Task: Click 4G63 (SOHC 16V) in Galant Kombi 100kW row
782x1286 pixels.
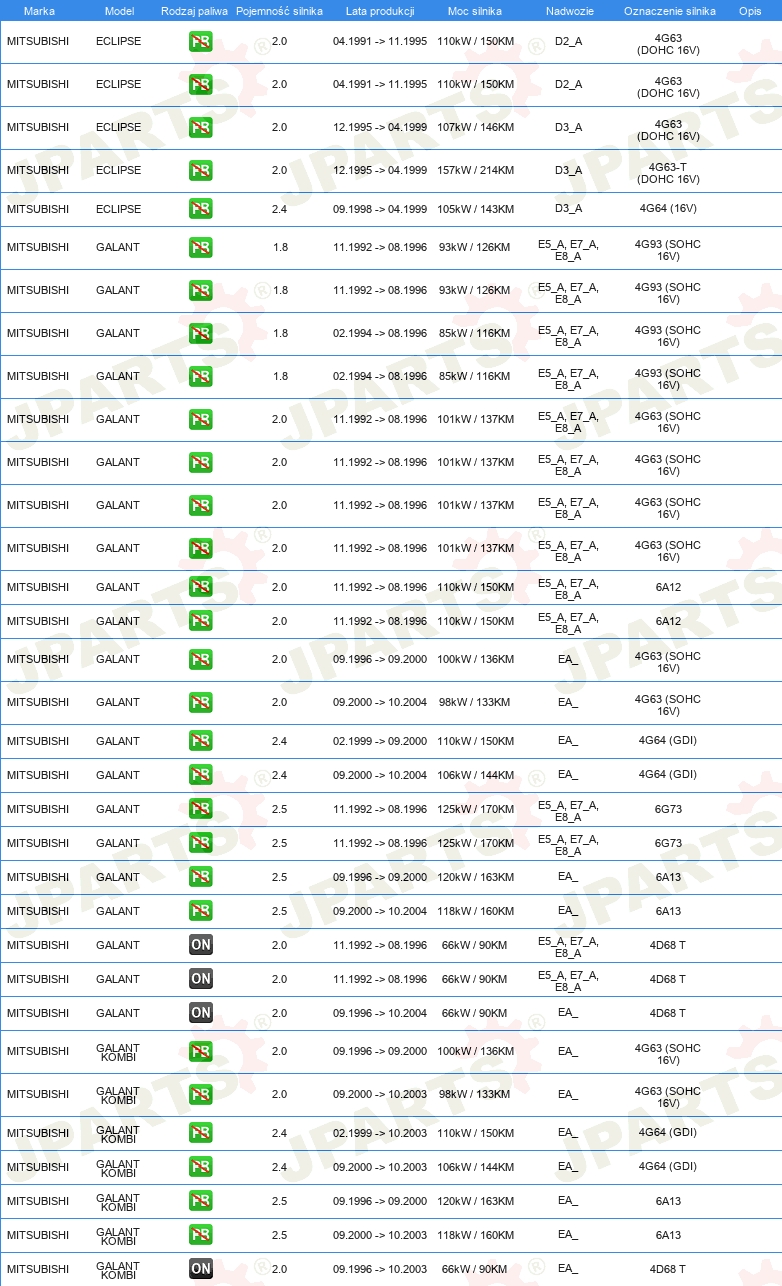Action: pyautogui.click(x=668, y=1054)
